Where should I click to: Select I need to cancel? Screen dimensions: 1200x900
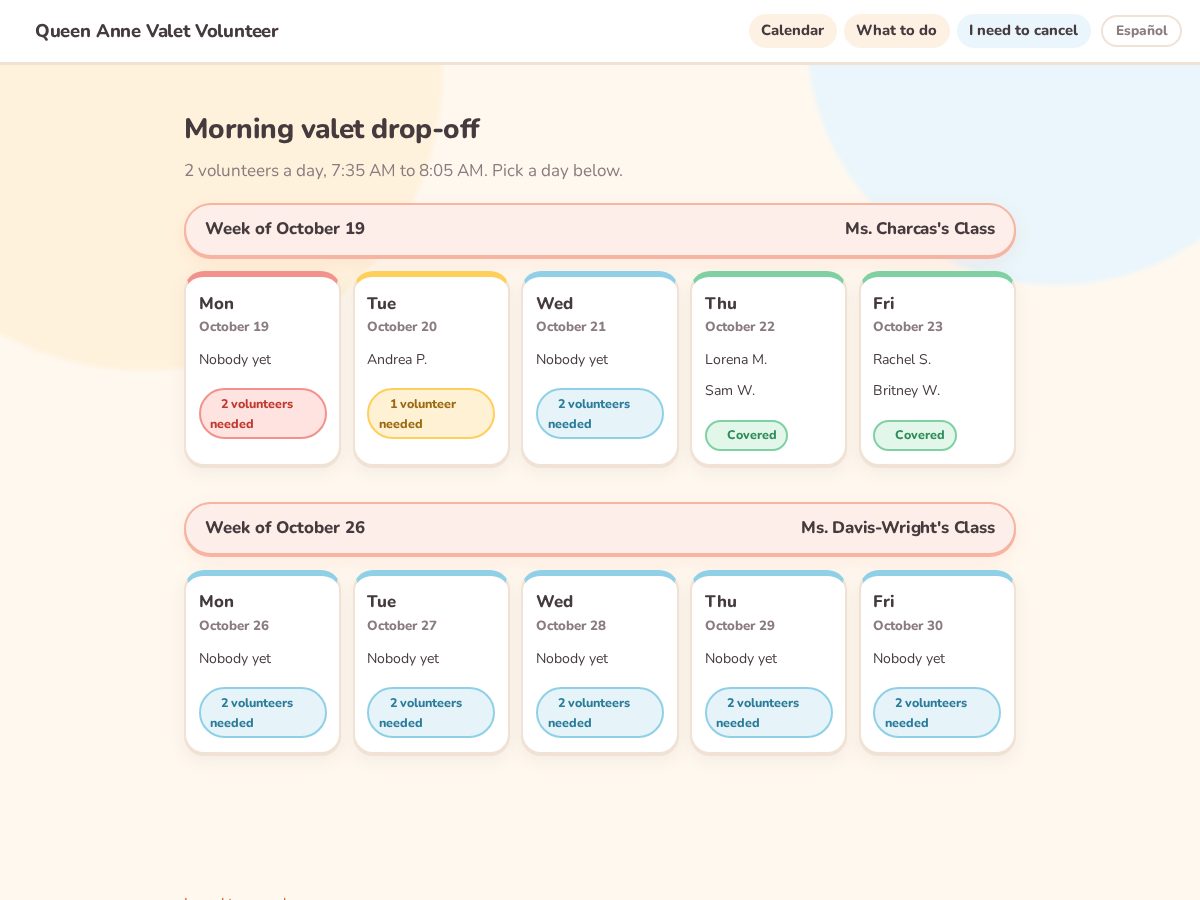(x=1023, y=31)
